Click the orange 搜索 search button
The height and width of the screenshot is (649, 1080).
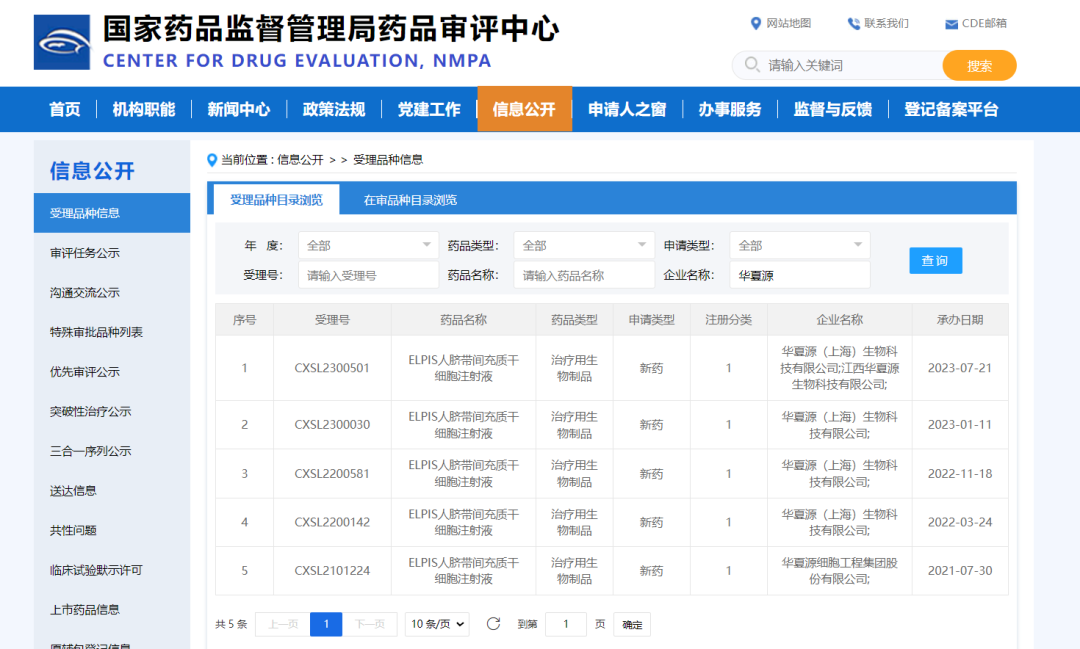(x=979, y=65)
